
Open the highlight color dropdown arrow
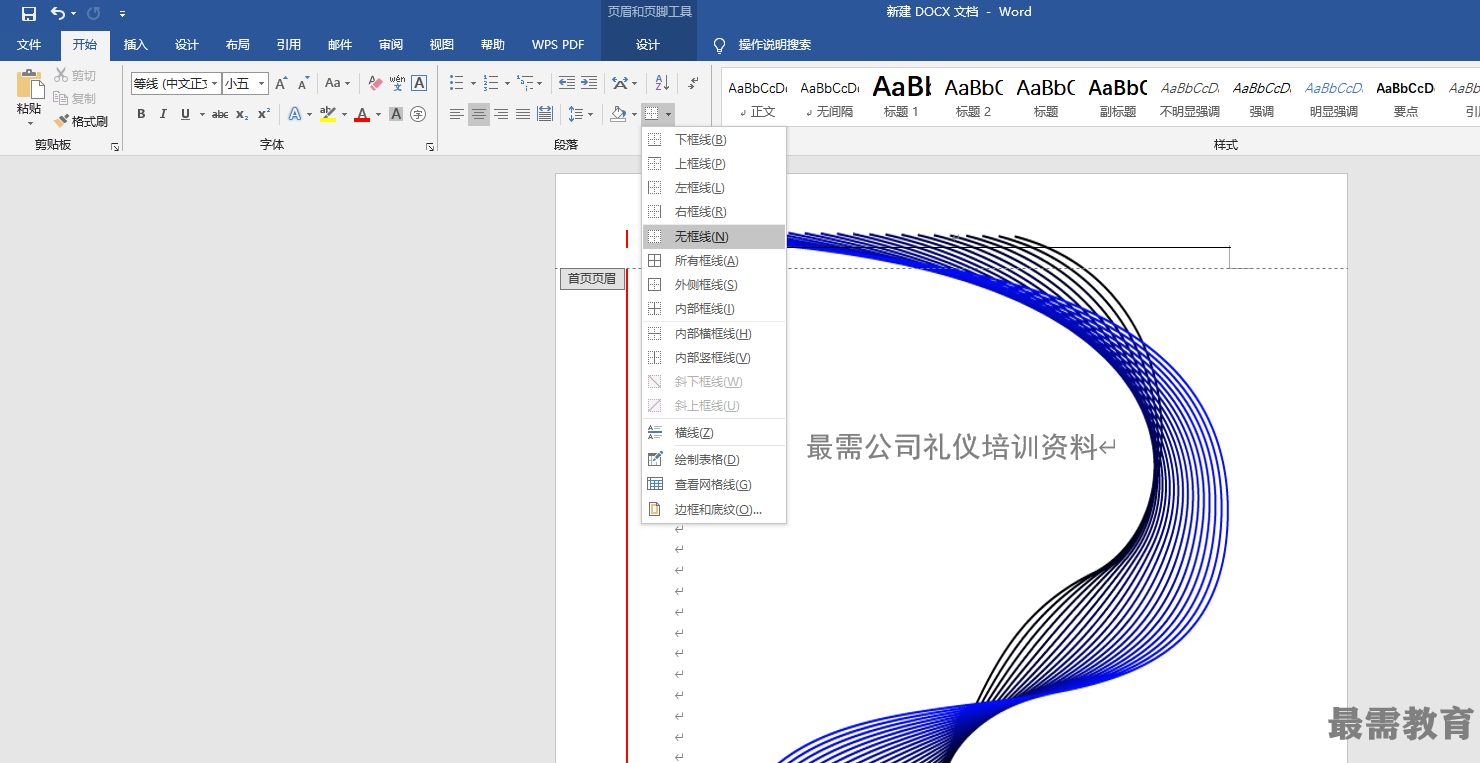pos(344,114)
